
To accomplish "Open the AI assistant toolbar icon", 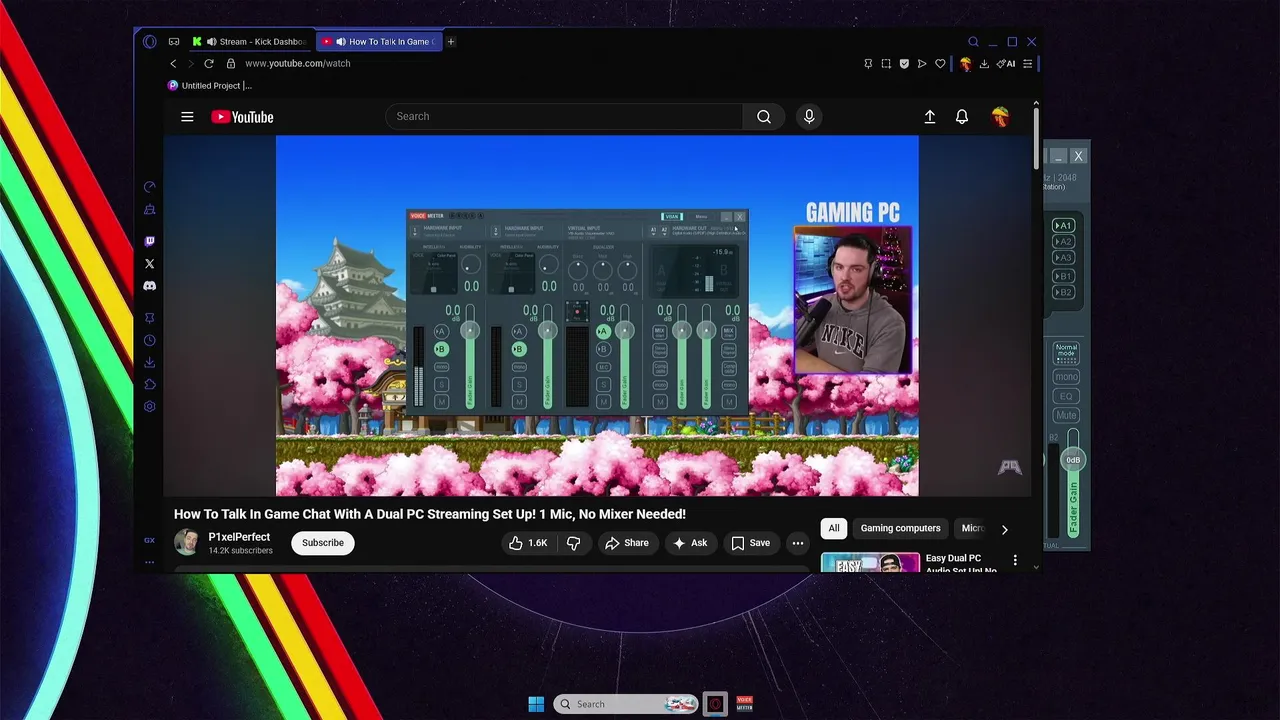I will (x=1006, y=64).
